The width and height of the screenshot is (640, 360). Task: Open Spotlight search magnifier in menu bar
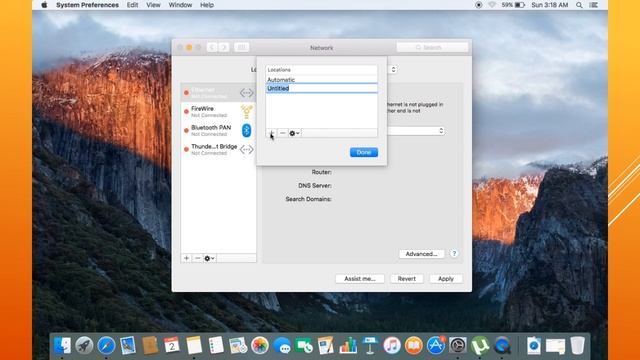579,5
